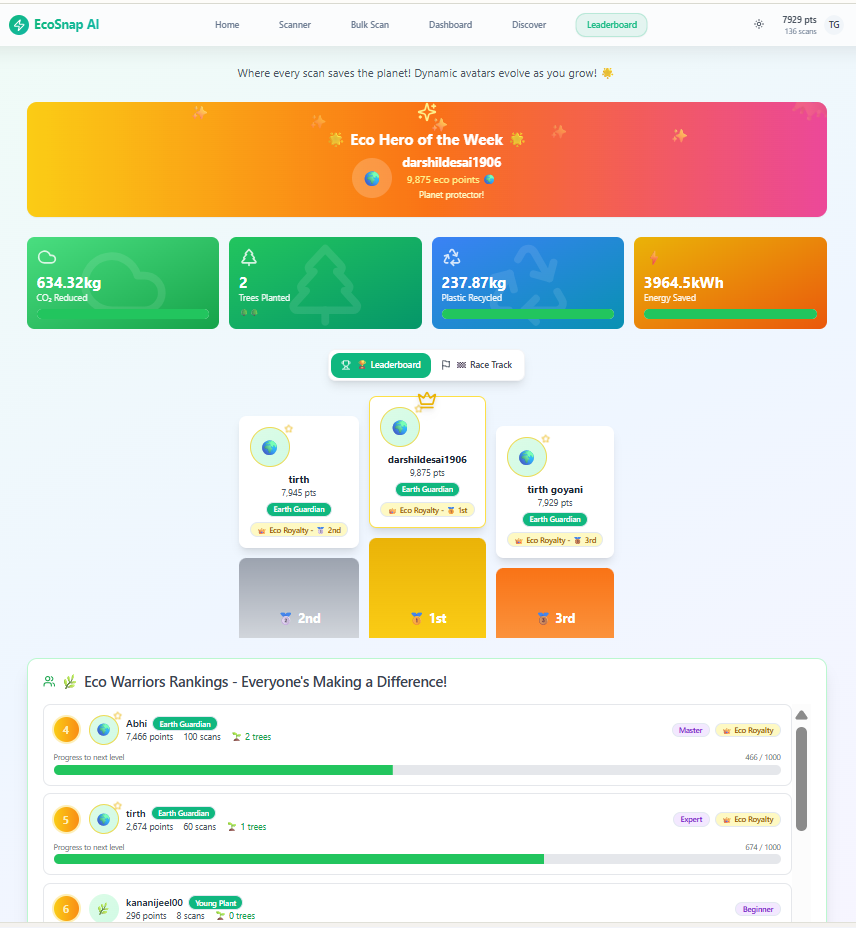Toggle the light/dark theme sun icon
Viewport: 856px width, 928px height.
(759, 25)
